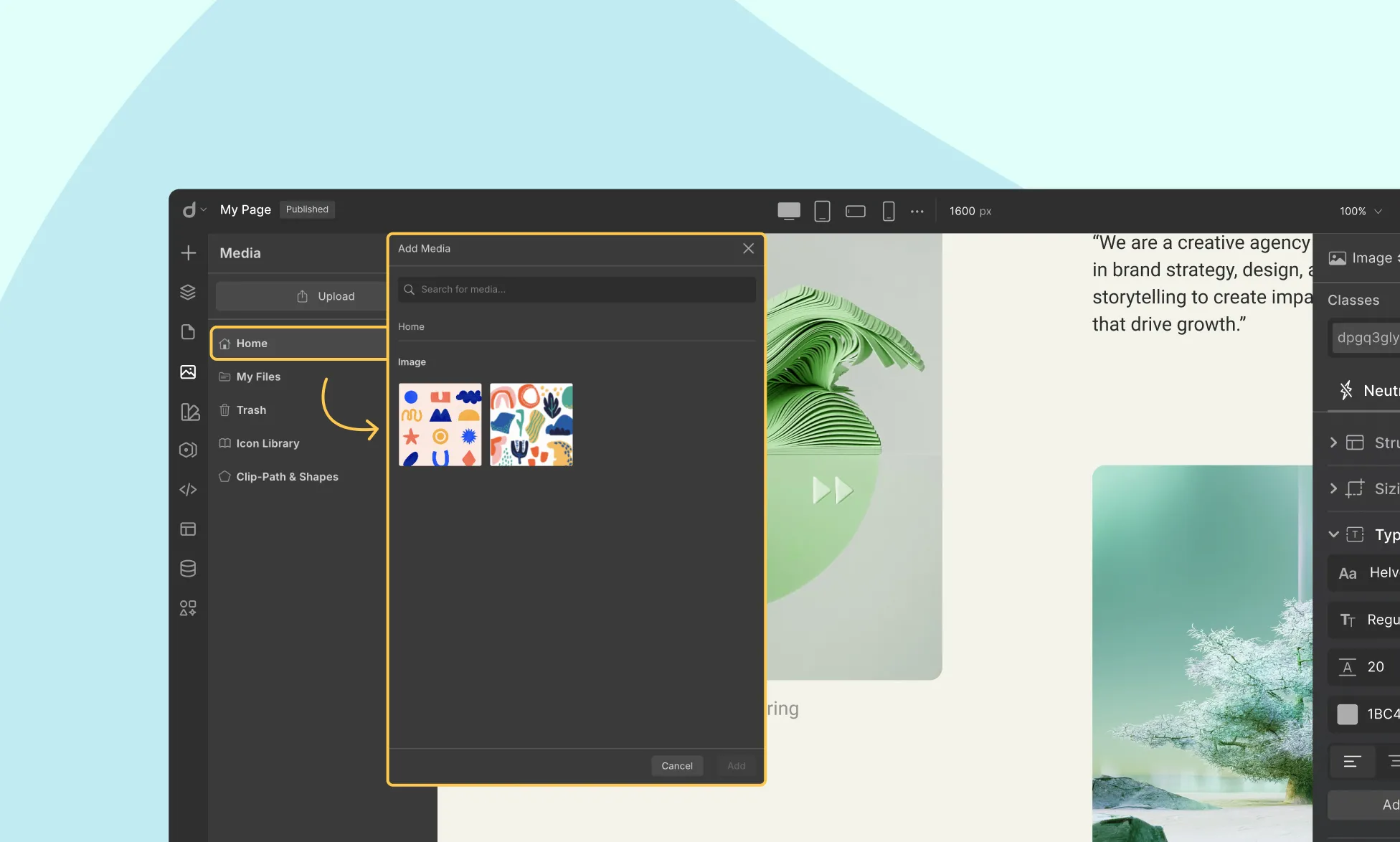Open more viewport options ellipsis
Image resolution: width=1400 pixels, height=842 pixels.
(917, 212)
